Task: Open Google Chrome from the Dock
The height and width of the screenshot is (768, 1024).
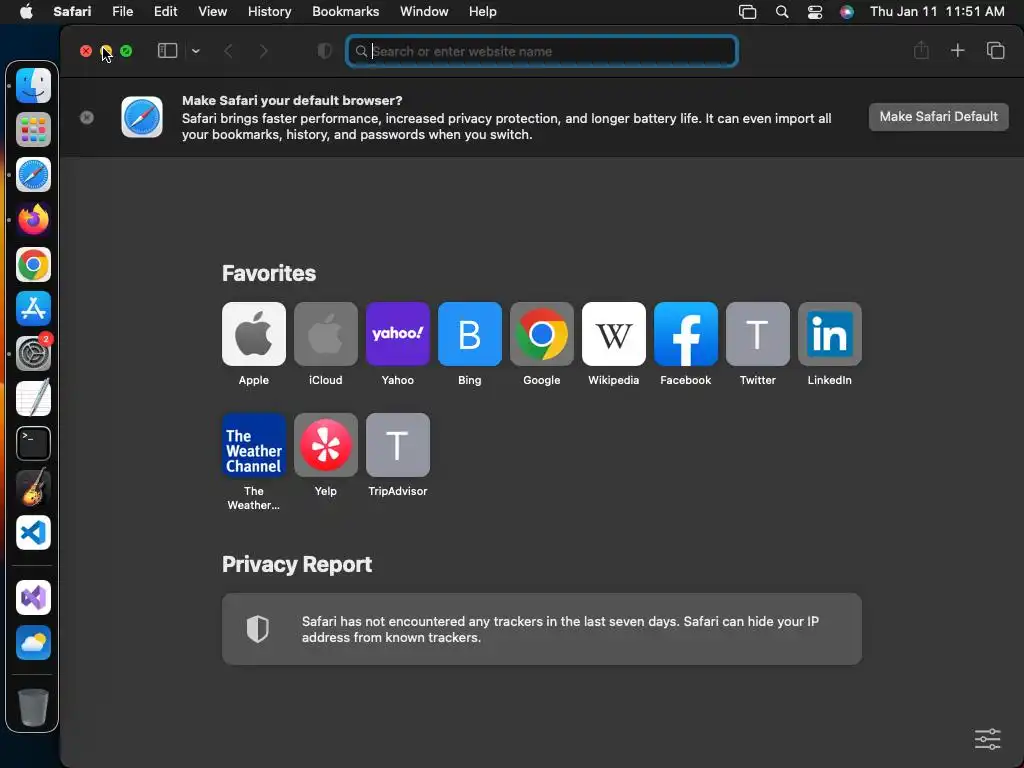Action: [33, 264]
